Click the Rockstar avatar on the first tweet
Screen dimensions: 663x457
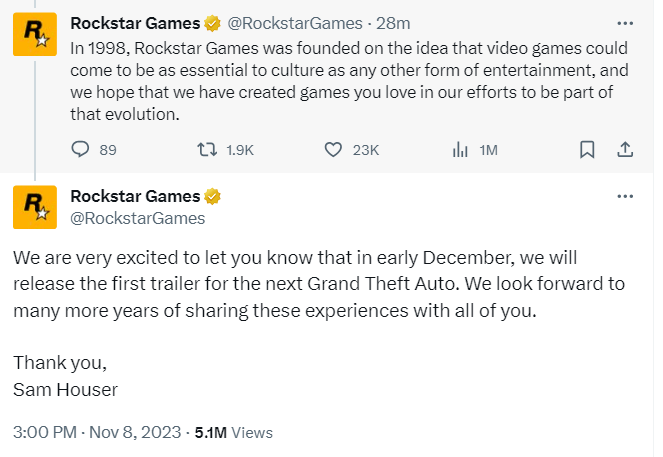pos(35,34)
